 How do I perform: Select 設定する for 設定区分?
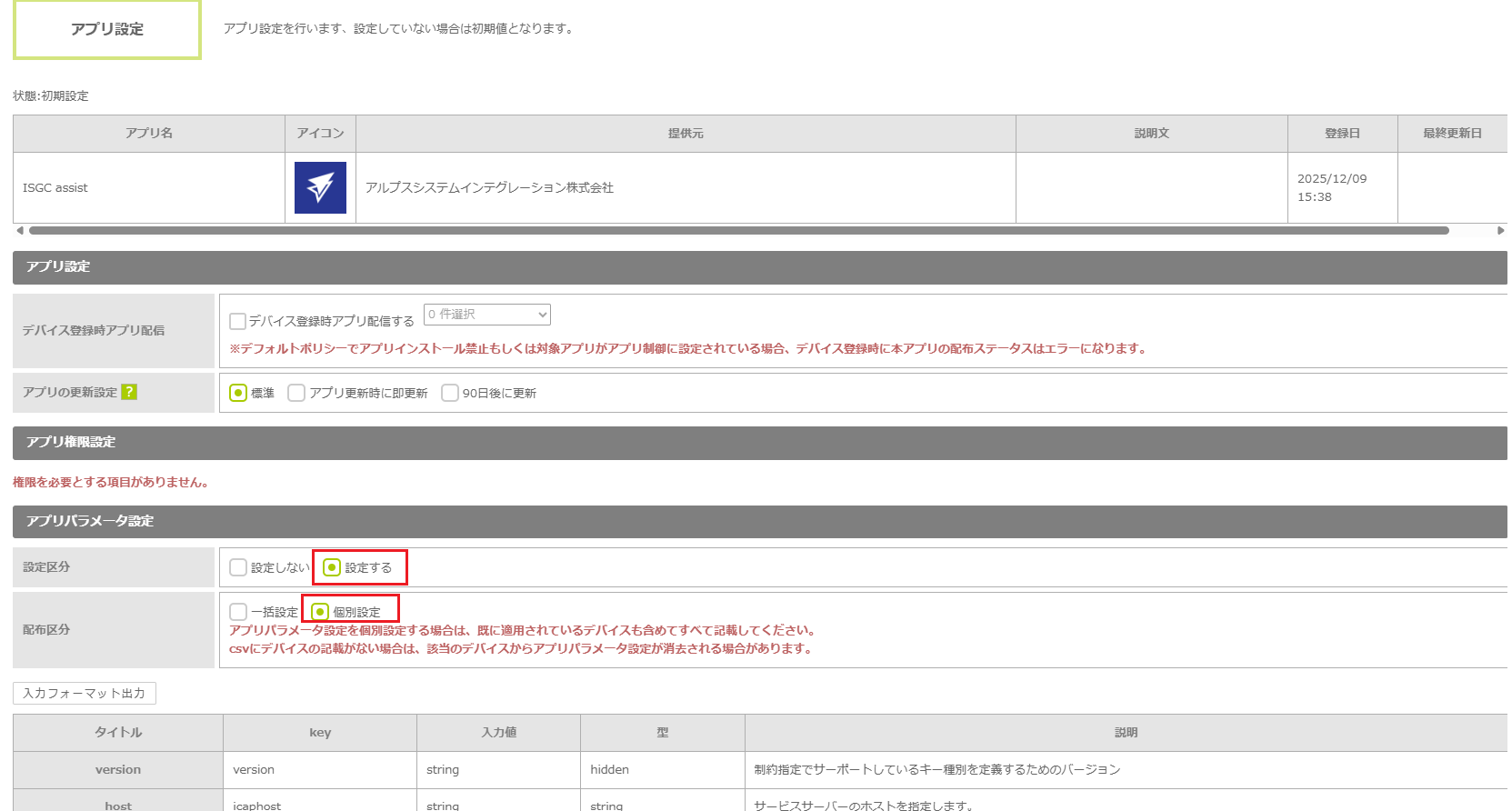333,567
